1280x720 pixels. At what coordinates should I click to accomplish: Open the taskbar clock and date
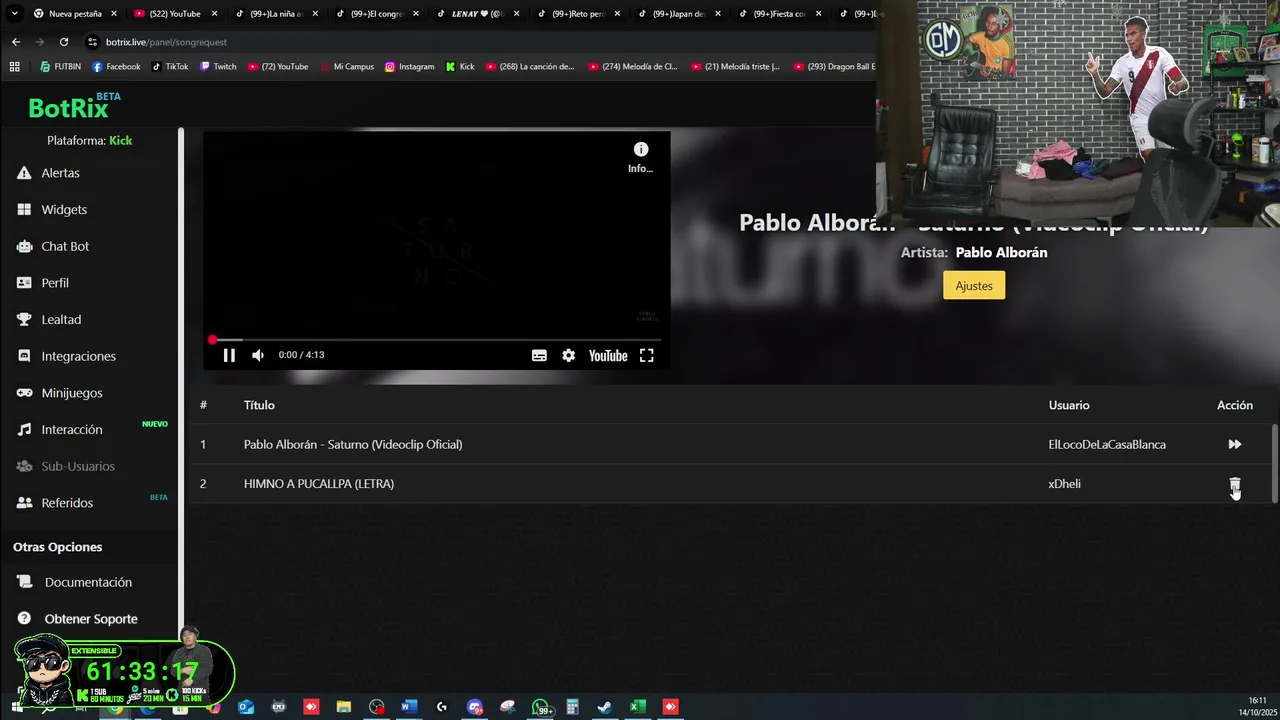point(1256,706)
